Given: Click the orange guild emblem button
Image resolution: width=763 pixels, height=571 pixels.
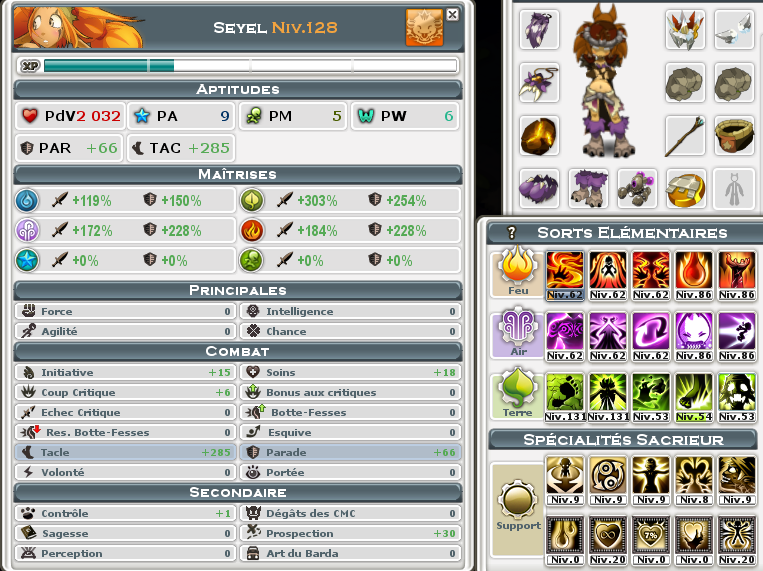Looking at the screenshot, I should 424,27.
